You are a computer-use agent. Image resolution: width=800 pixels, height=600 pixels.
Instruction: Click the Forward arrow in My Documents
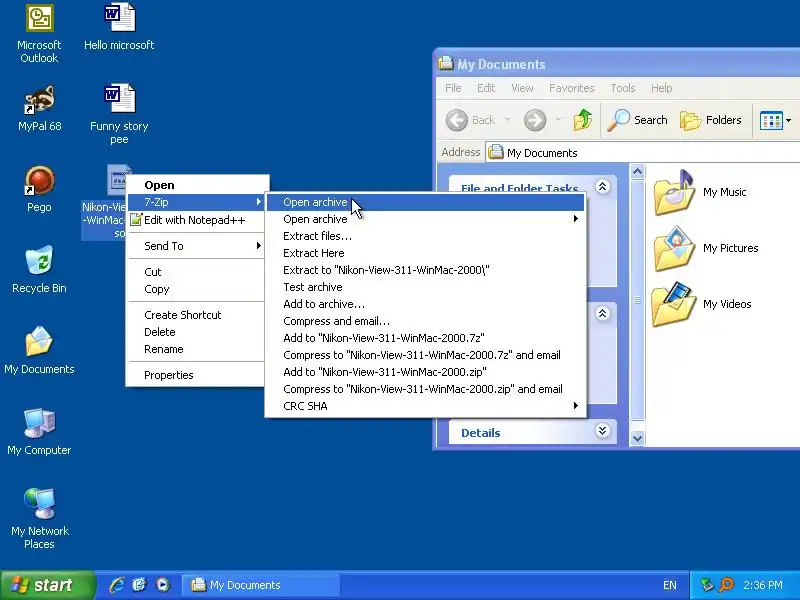pos(535,120)
